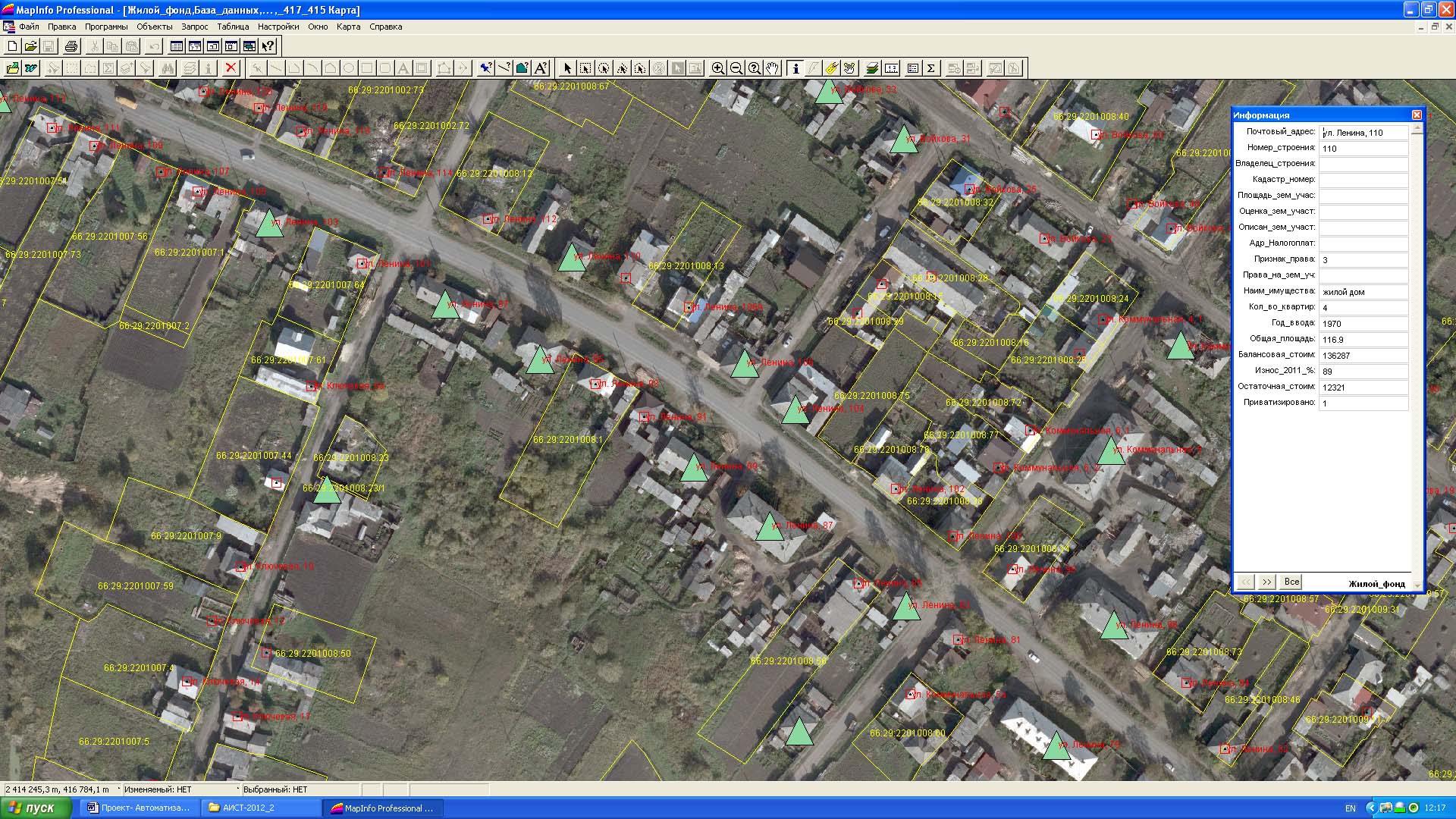1456x819 pixels.
Task: Activate the Zoom-in magnifier tool
Action: [x=717, y=68]
